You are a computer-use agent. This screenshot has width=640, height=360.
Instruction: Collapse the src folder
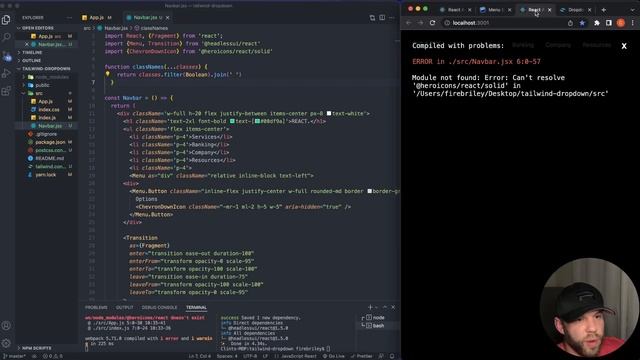(x=46, y=93)
